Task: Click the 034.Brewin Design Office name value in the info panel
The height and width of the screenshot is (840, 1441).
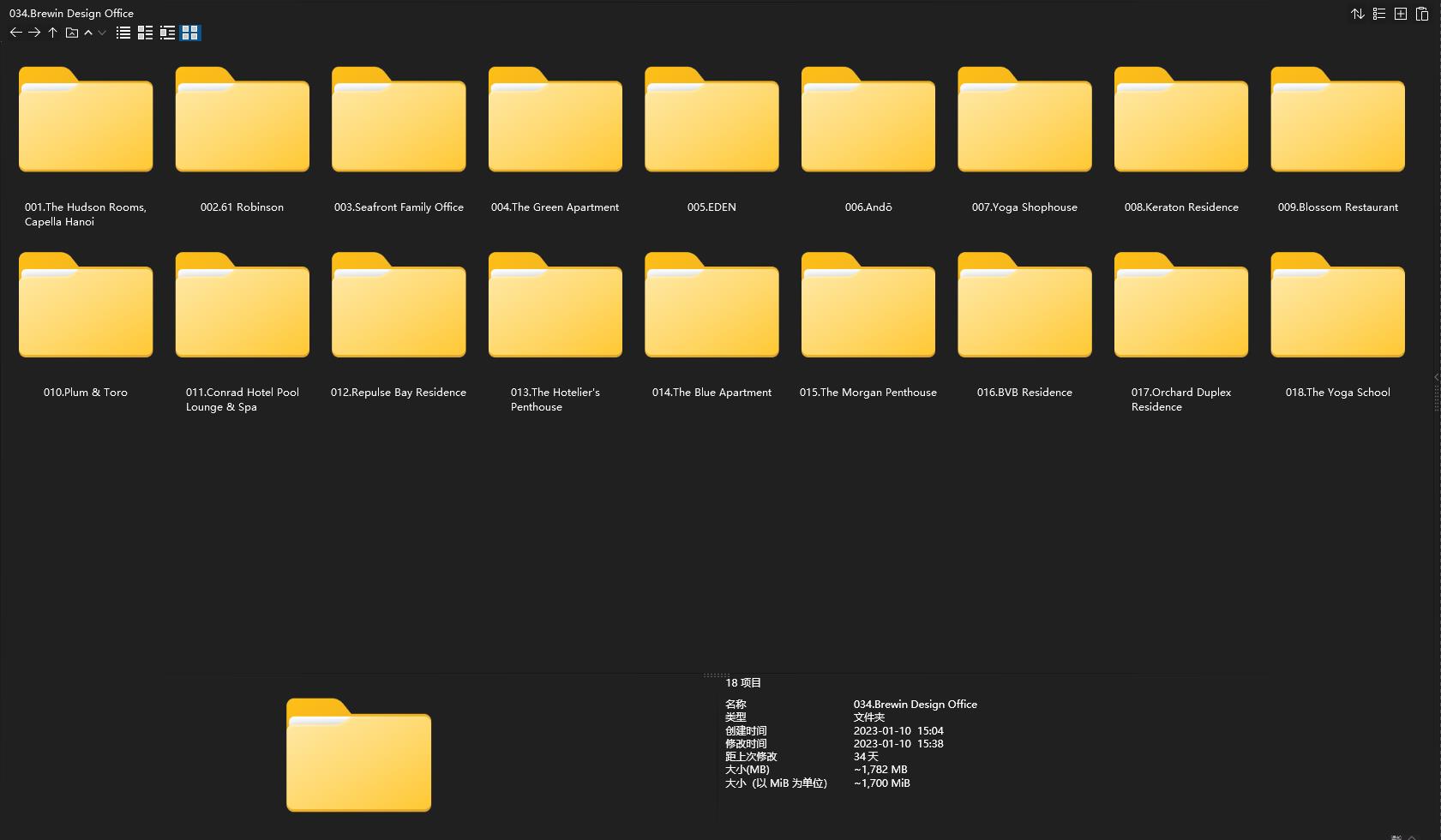Action: (x=915, y=704)
